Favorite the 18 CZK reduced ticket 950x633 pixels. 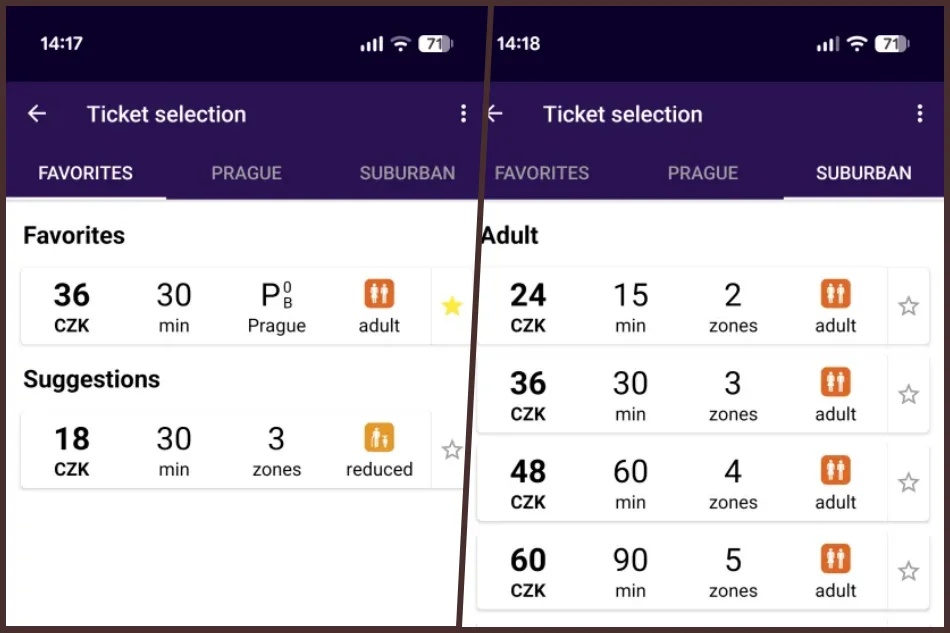tap(452, 450)
